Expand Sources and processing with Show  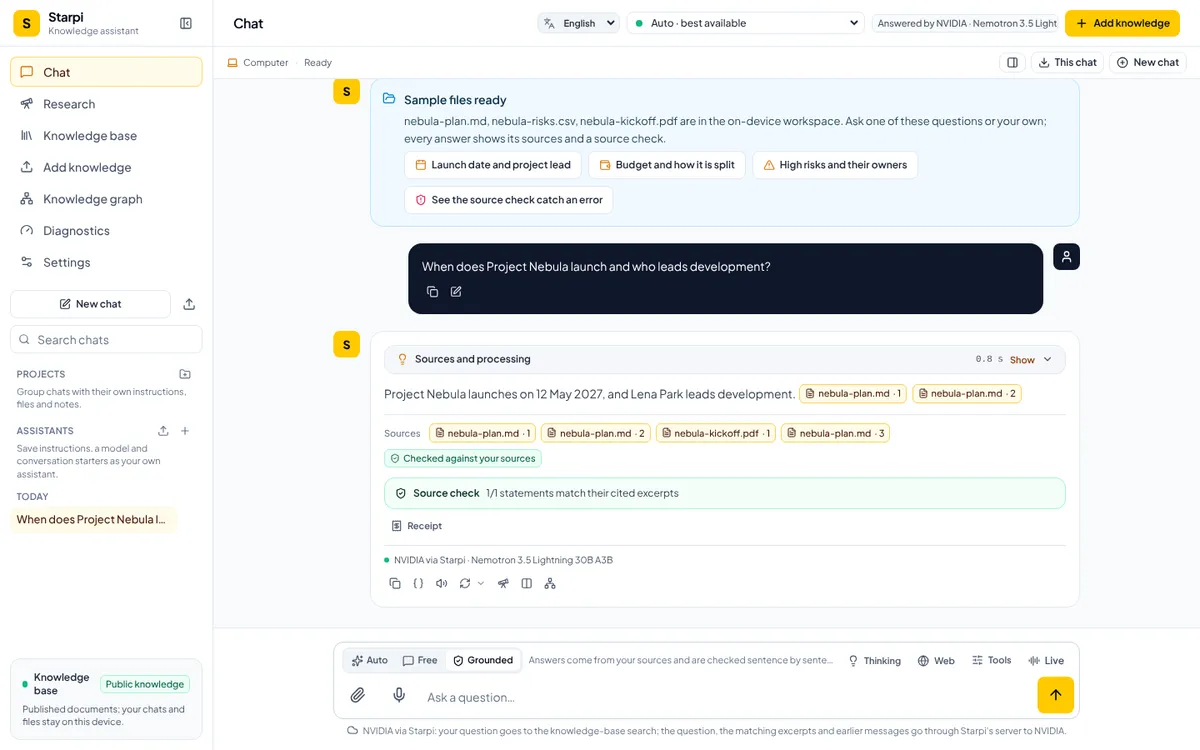pyautogui.click(x=1031, y=360)
